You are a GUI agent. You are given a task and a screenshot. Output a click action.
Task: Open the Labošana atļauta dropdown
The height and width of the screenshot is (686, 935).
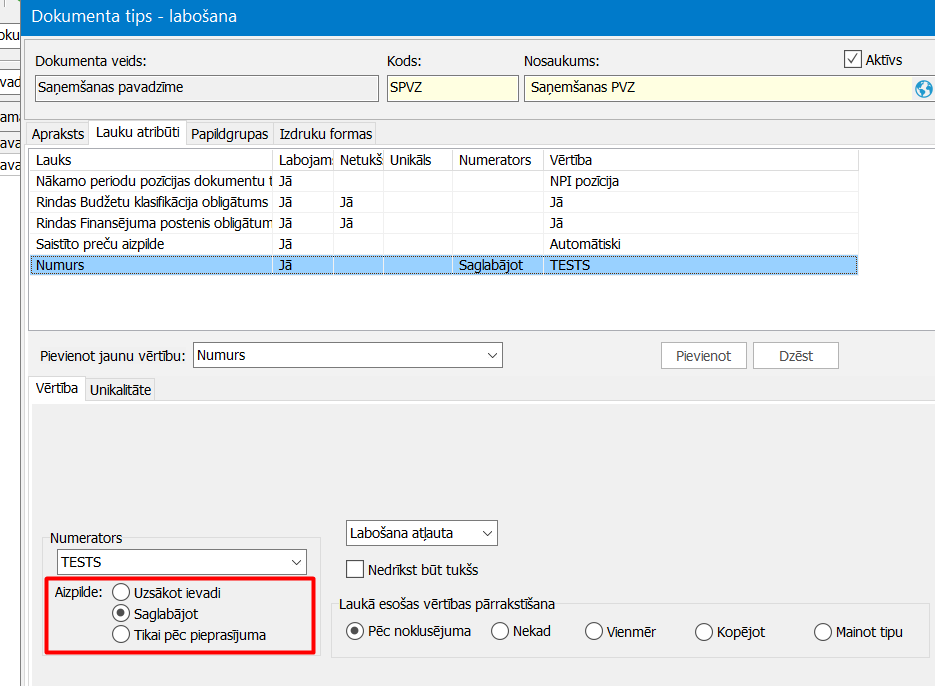pos(486,534)
